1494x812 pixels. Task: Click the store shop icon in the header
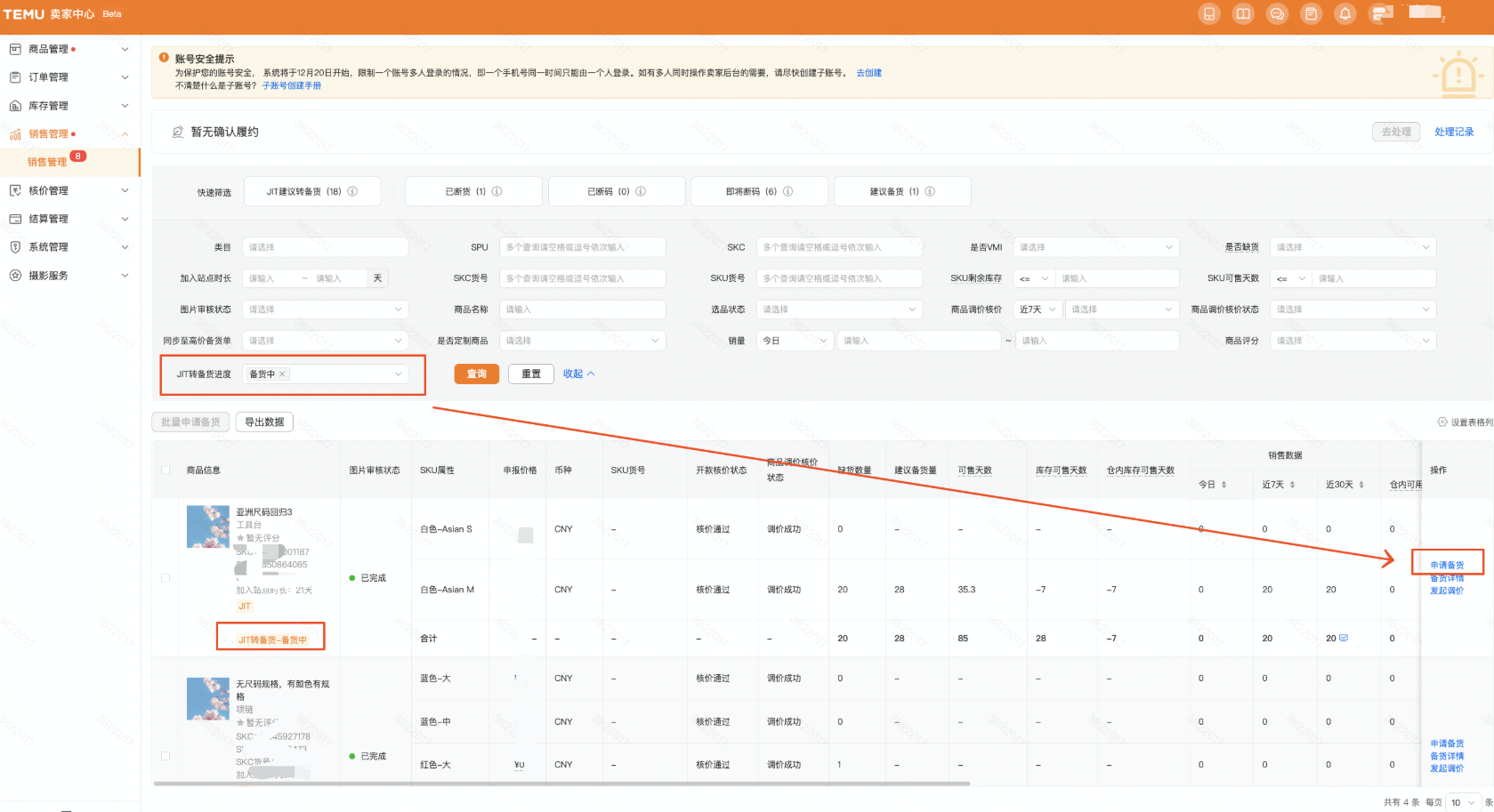[x=1381, y=14]
